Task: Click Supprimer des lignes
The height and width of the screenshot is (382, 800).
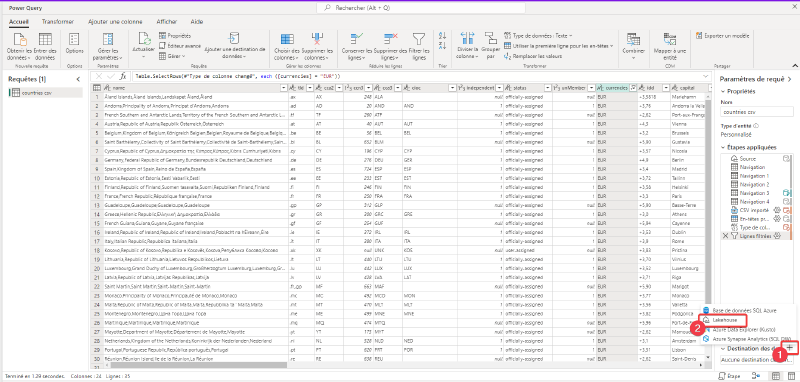Action: [390, 47]
